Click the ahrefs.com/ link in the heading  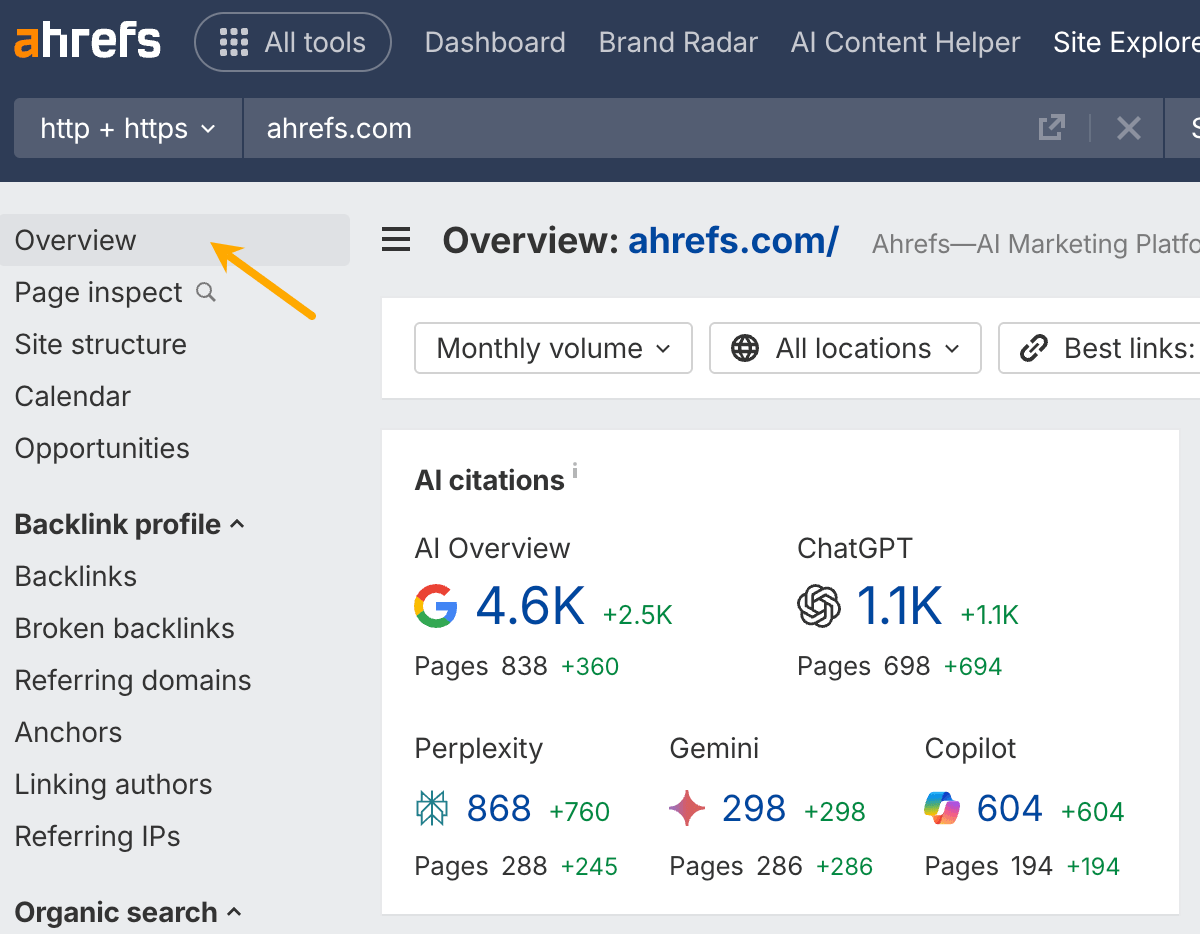pyautogui.click(x=733, y=240)
